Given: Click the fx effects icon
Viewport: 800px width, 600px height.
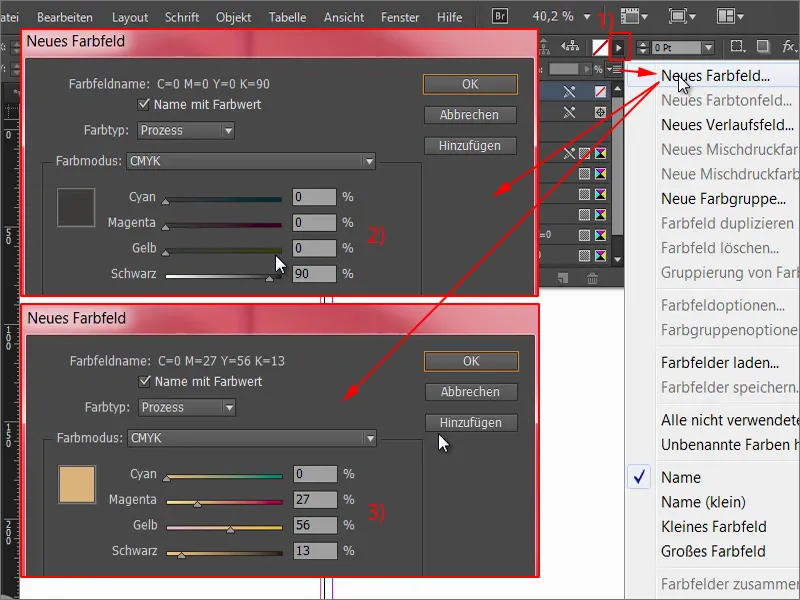Looking at the screenshot, I should (789, 47).
